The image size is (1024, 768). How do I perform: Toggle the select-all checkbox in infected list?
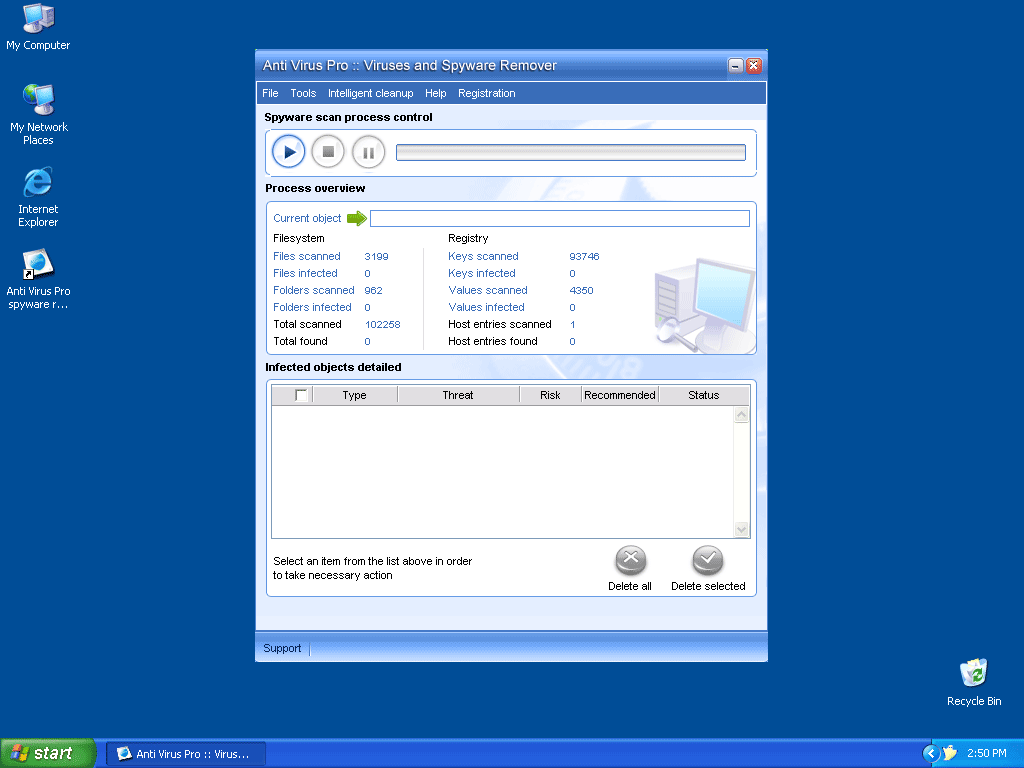pyautogui.click(x=302, y=395)
